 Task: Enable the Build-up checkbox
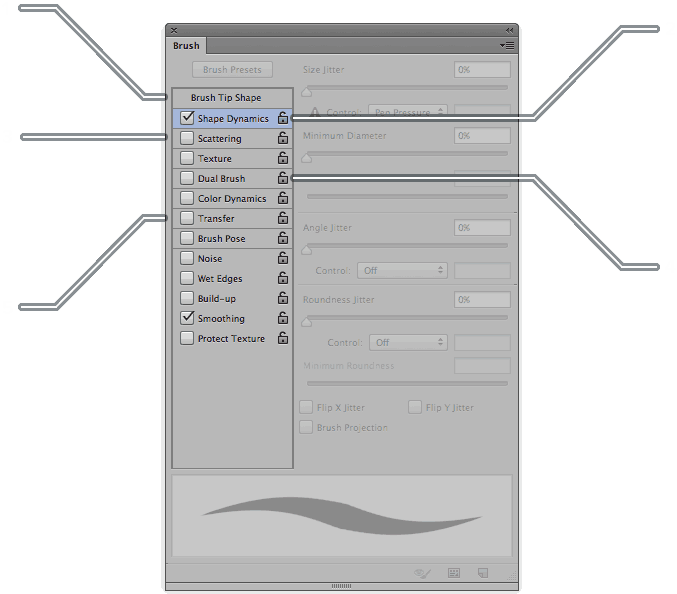tap(187, 298)
